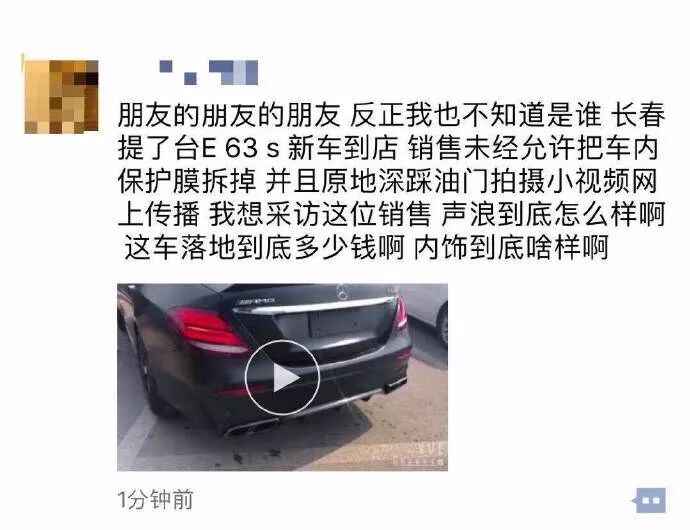Tap the quad exhaust tips in video
This screenshot has width=690, height=530.
[248, 427]
